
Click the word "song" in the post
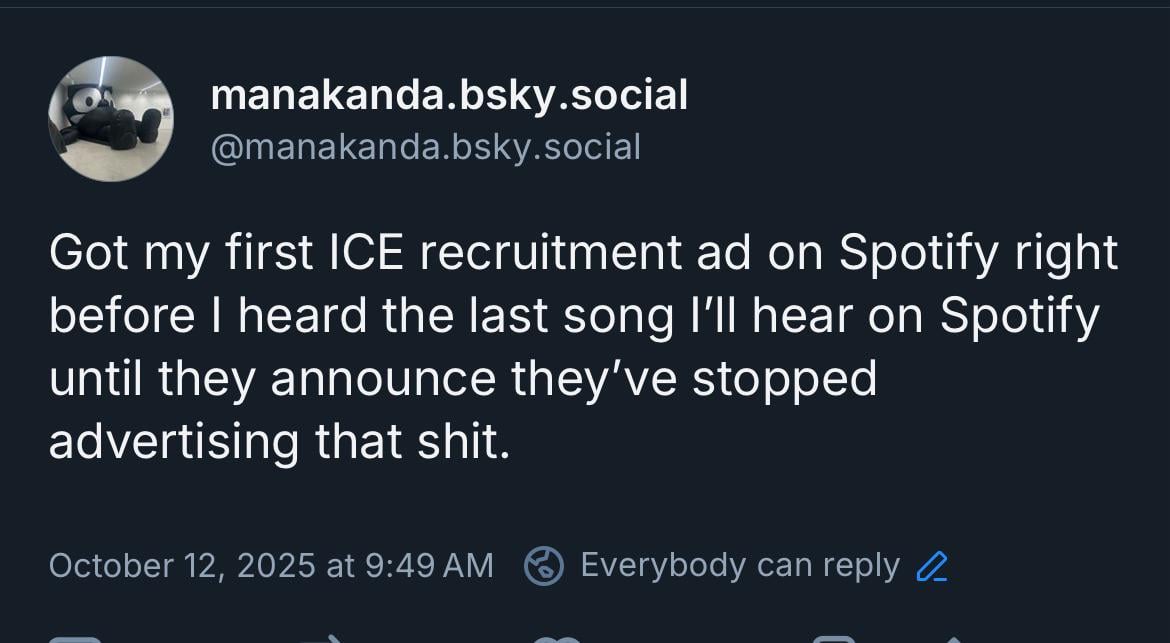tap(615, 316)
